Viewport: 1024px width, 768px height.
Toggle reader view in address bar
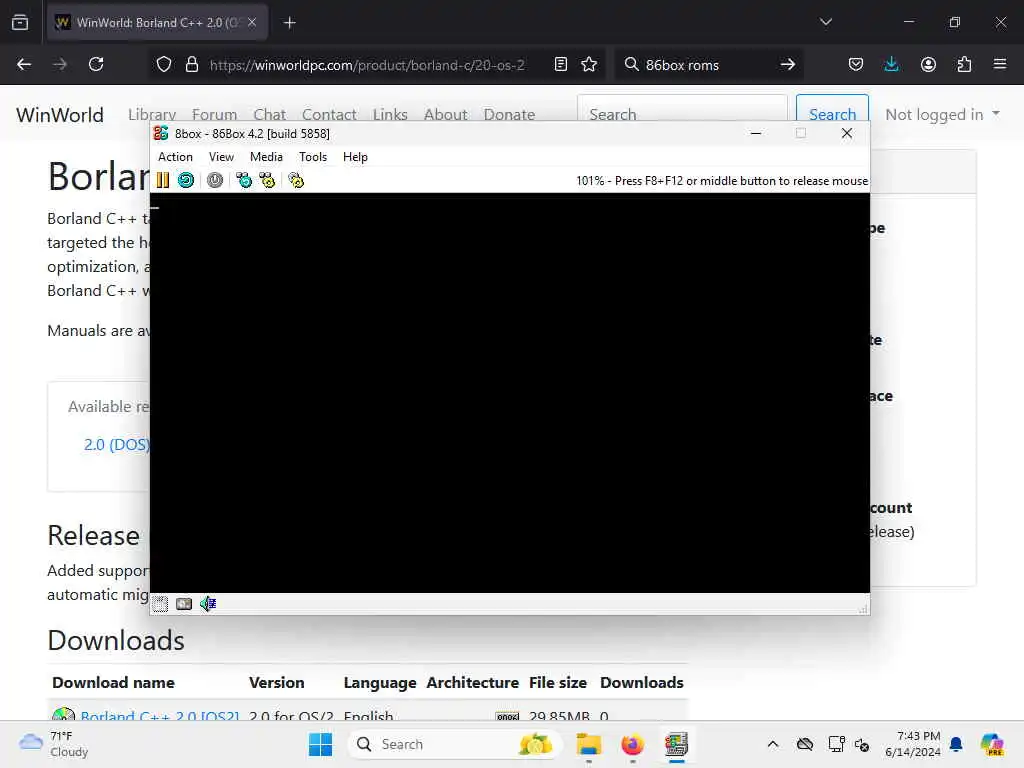coord(560,64)
